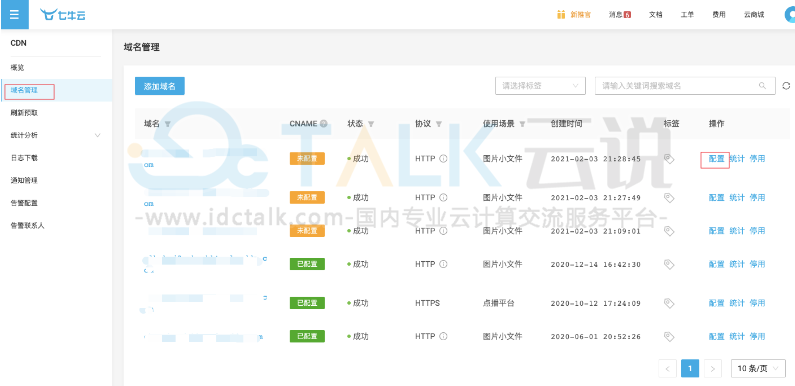
Task: Open 费用 in the top bar
Action: point(718,15)
